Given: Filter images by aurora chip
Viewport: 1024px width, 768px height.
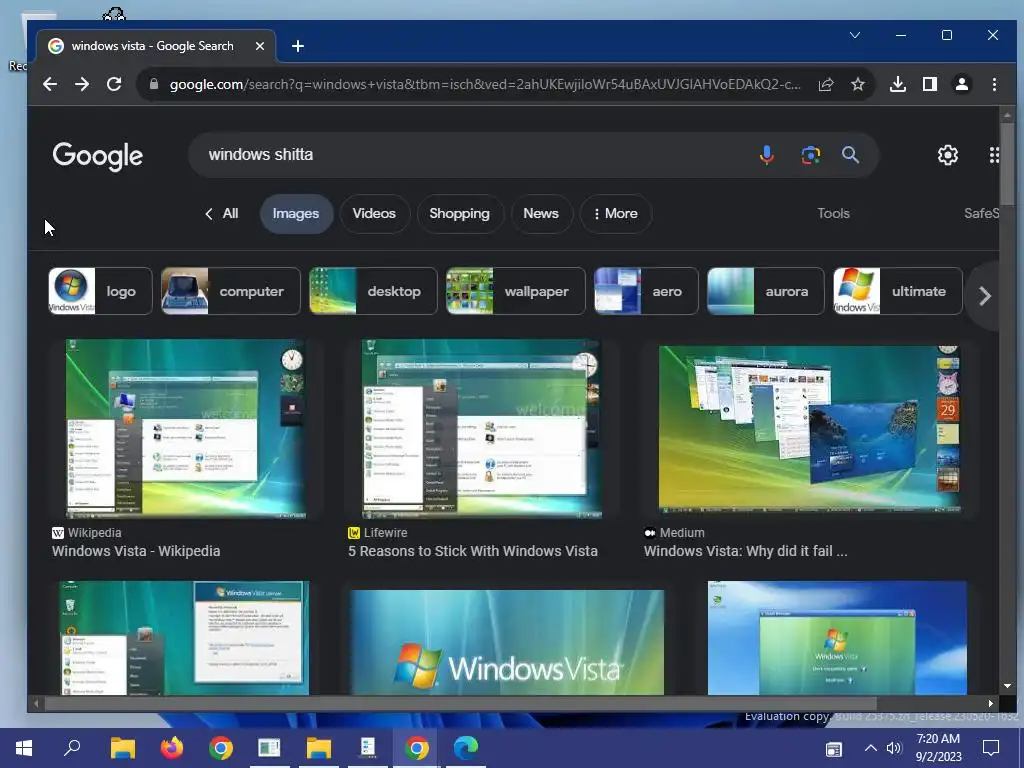Looking at the screenshot, I should [765, 291].
